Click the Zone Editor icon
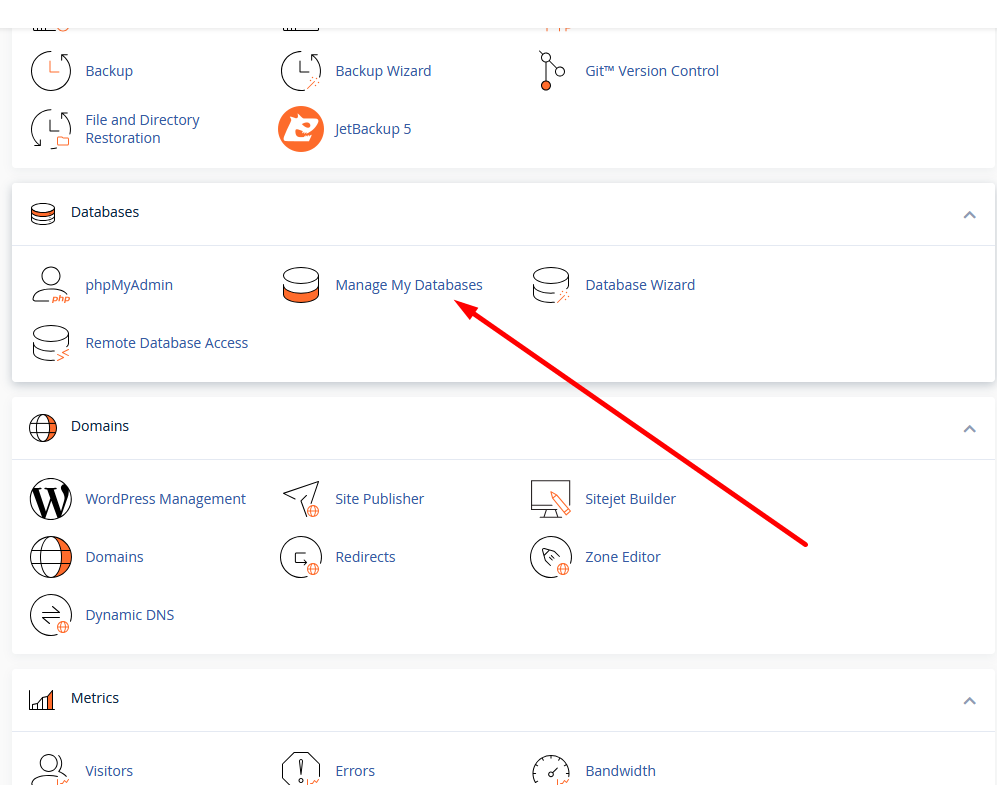Screen dimensions: 997x785 click(x=550, y=557)
